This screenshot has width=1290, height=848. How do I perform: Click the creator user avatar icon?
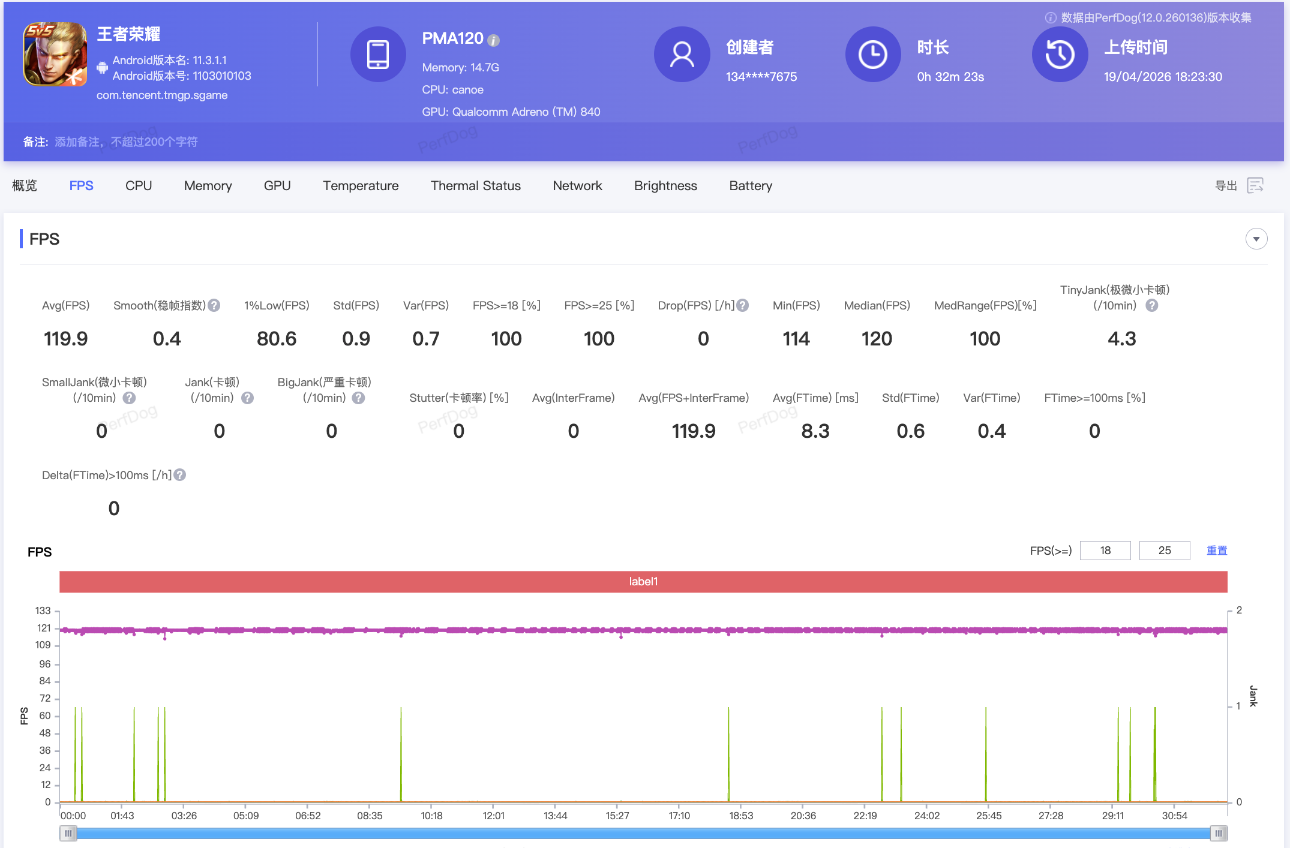[x=681, y=54]
